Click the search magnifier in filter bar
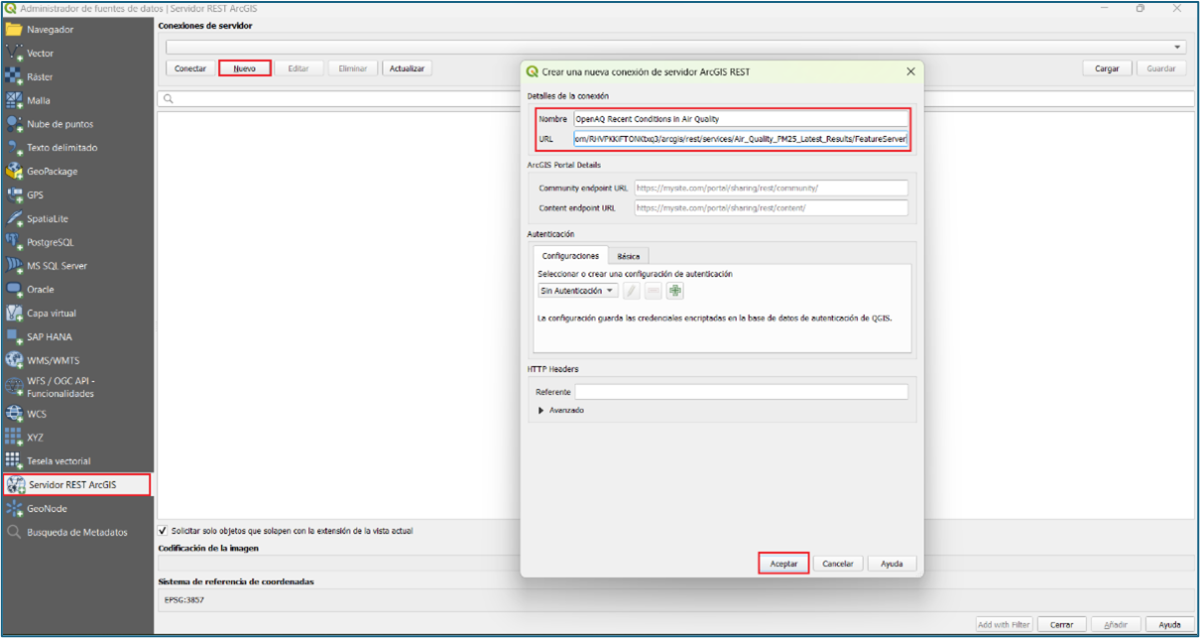 click(x=169, y=99)
